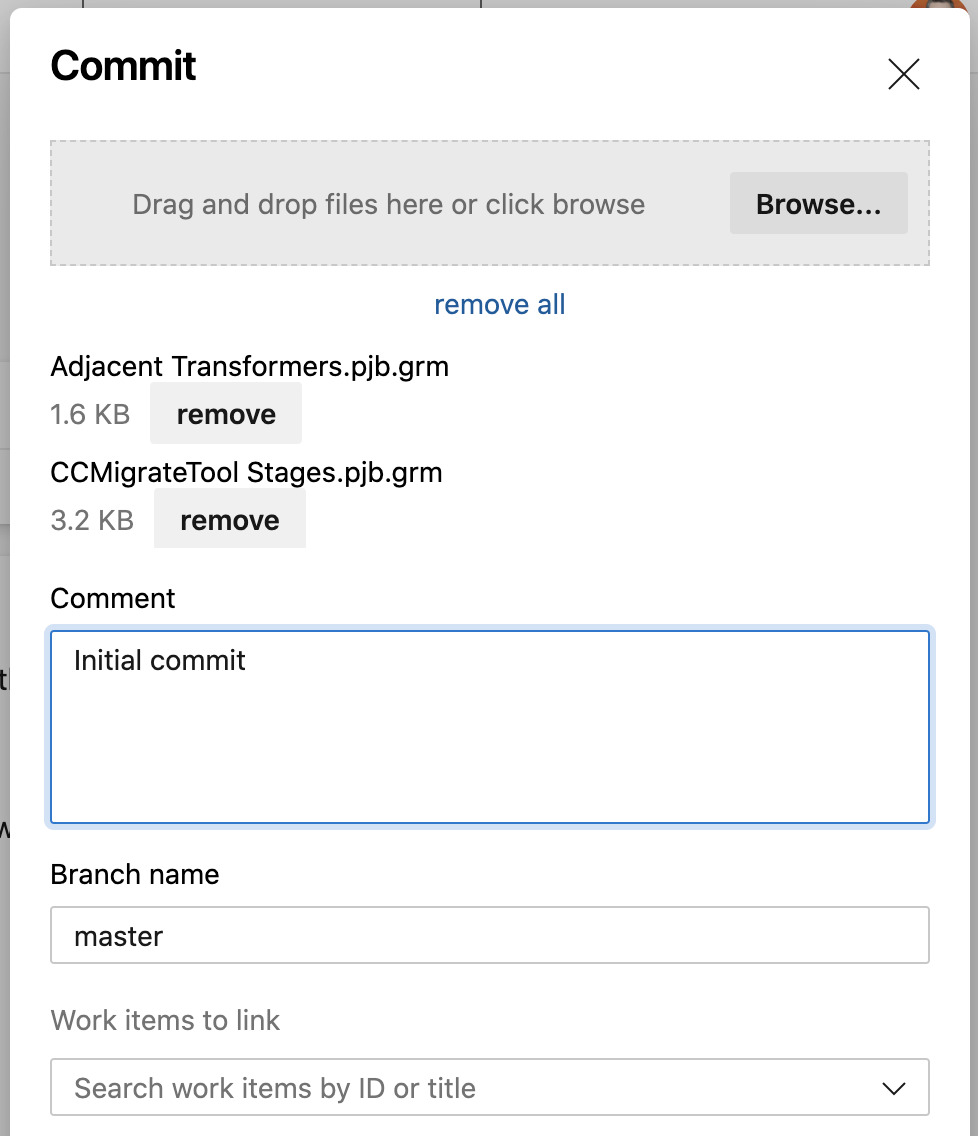Image resolution: width=978 pixels, height=1136 pixels.
Task: Focus the Comment text box
Action: click(490, 740)
